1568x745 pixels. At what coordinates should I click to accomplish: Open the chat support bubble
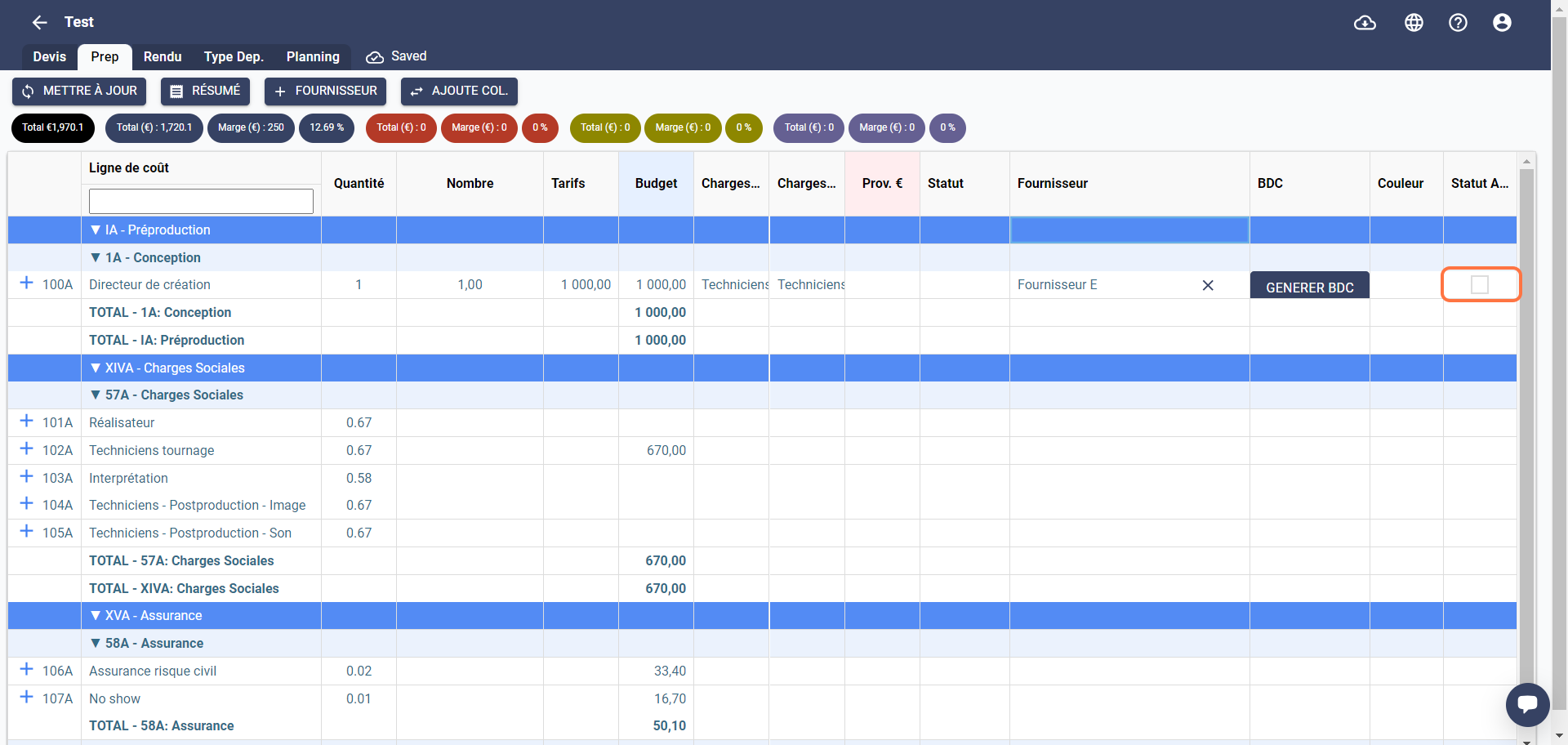[x=1527, y=704]
